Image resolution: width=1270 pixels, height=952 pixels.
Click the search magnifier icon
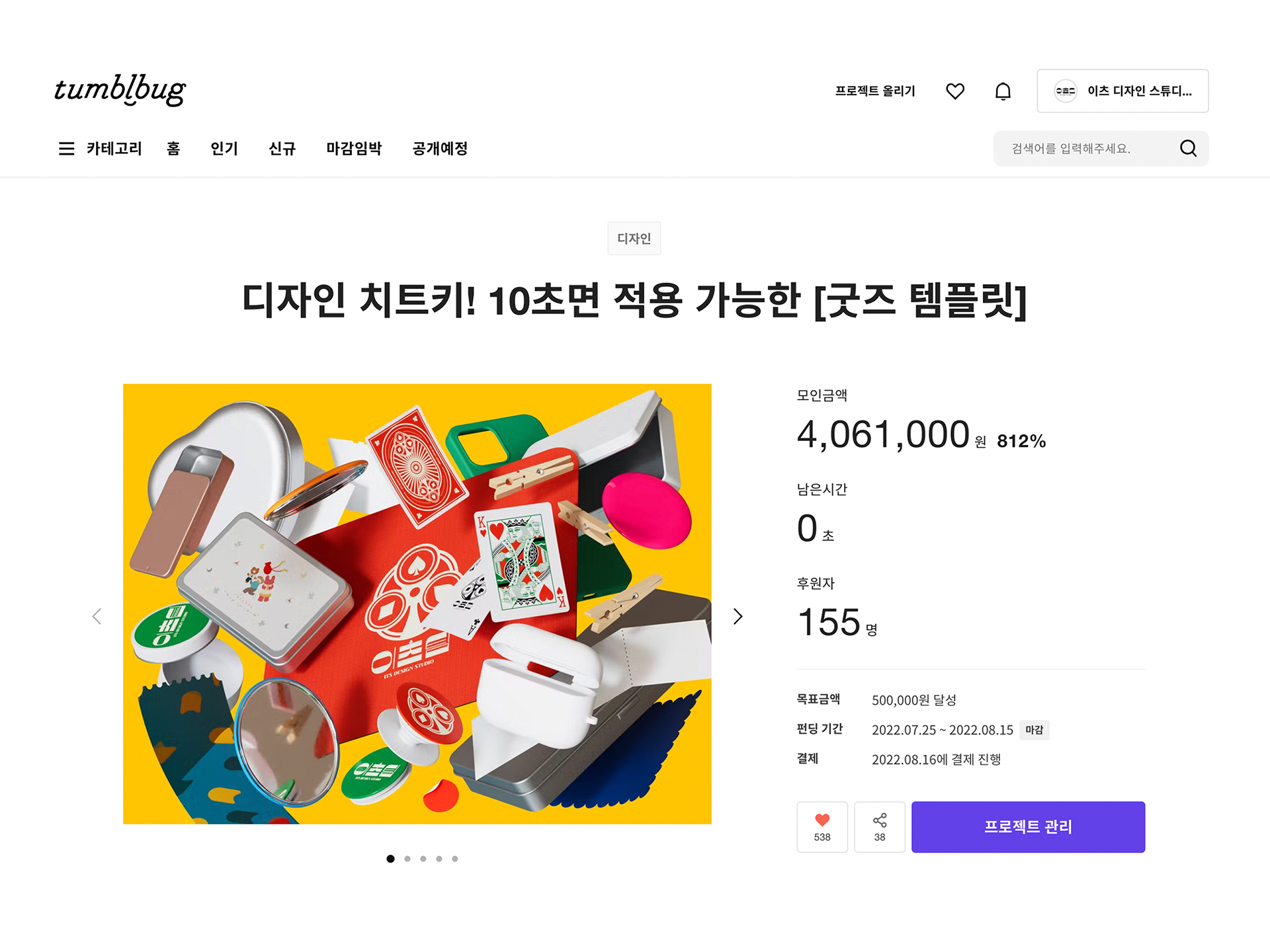click(x=1189, y=148)
